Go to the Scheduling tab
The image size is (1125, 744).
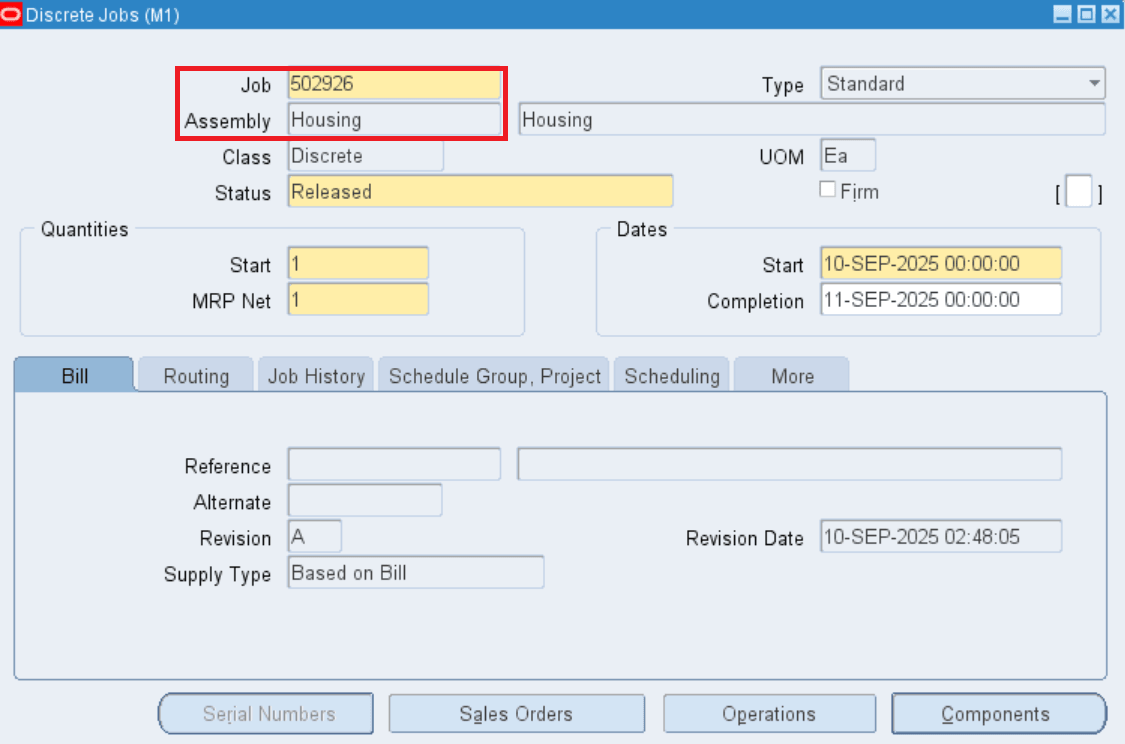(672, 376)
